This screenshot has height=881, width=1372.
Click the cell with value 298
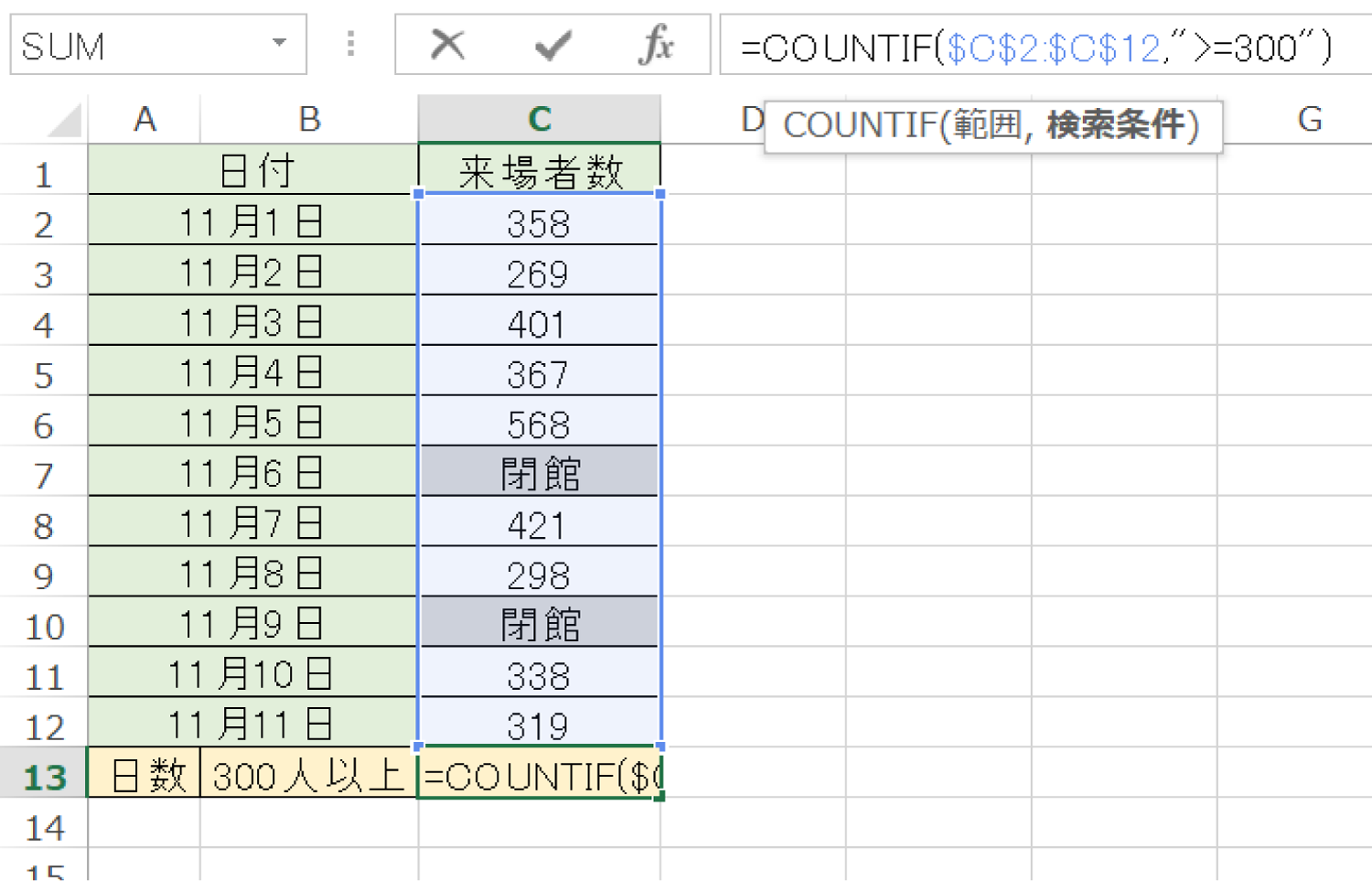point(540,573)
